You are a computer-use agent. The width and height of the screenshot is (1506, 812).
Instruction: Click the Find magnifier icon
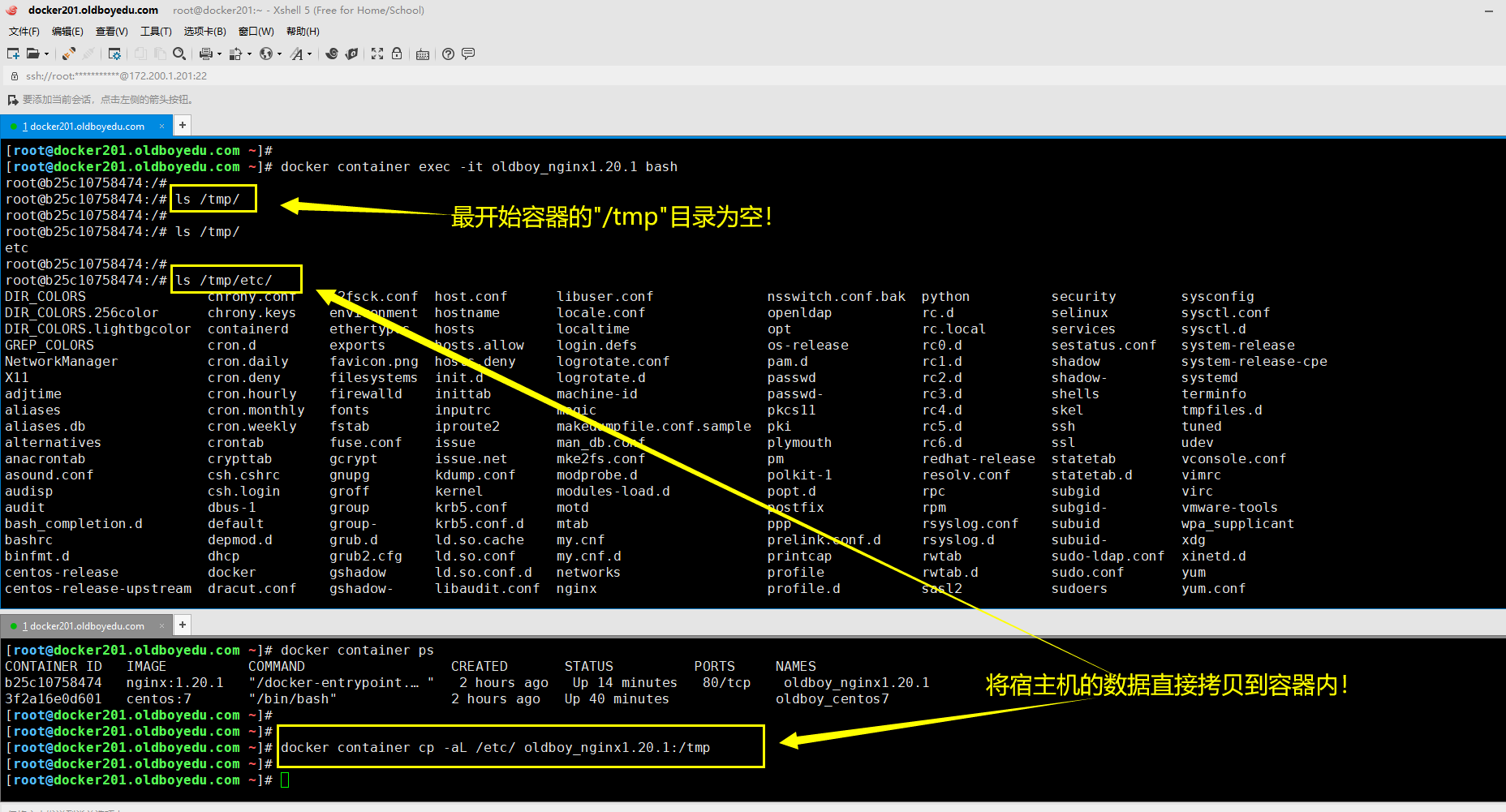pos(179,54)
